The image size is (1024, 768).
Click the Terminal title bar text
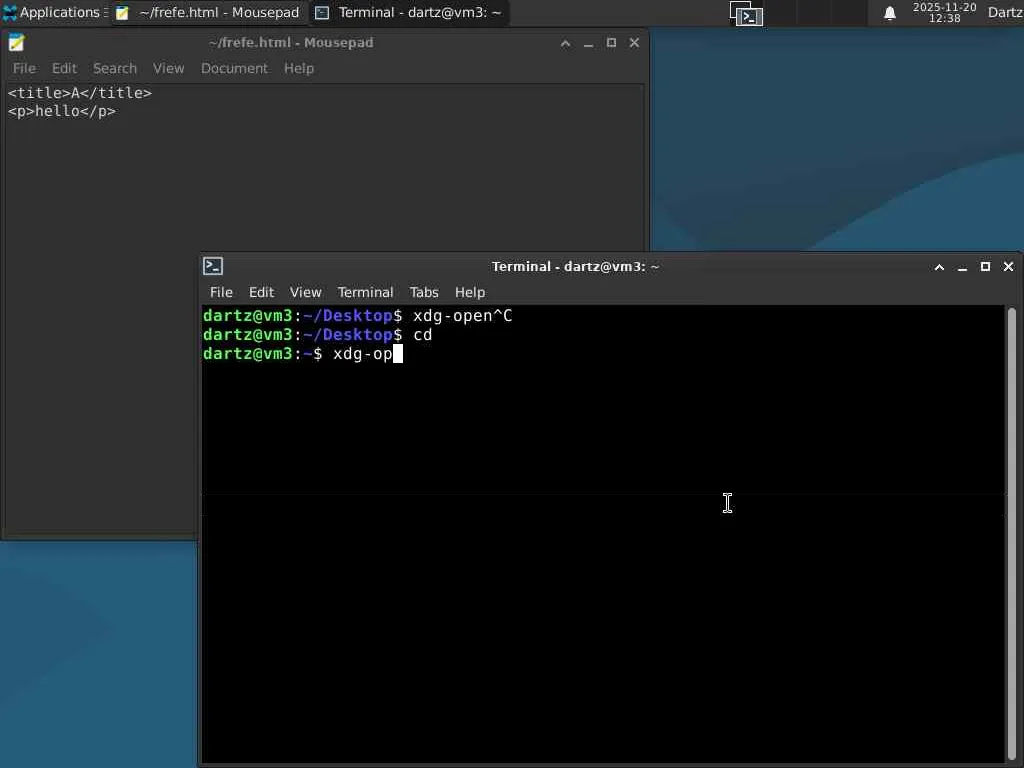click(x=575, y=266)
